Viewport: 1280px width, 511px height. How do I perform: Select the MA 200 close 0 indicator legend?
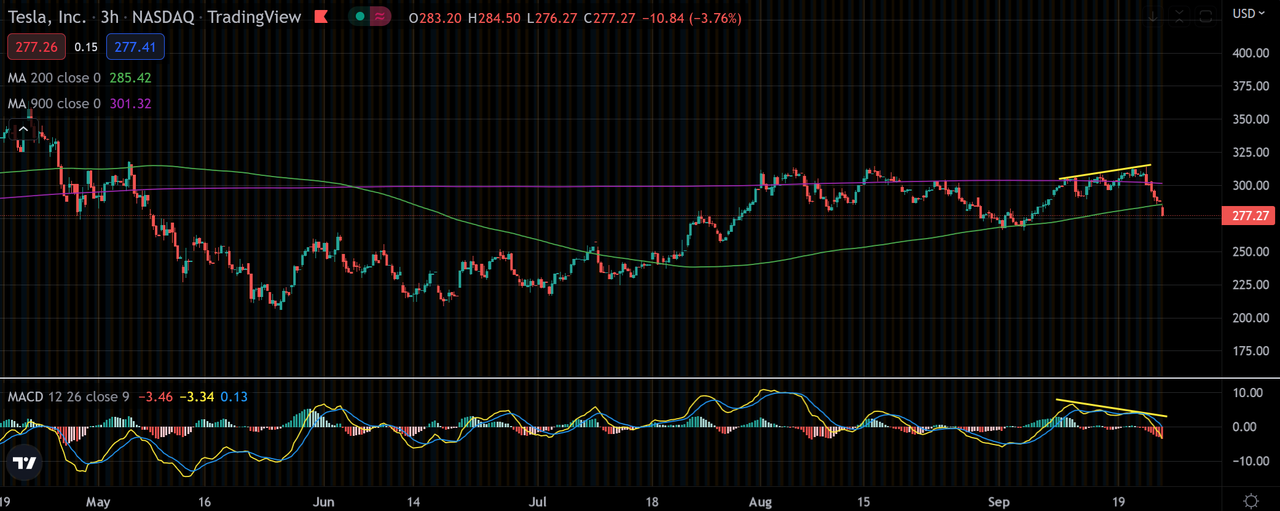54,78
